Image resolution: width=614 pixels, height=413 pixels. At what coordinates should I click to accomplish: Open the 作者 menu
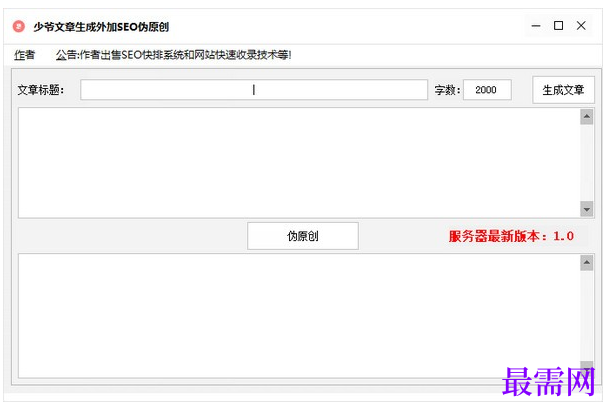(25, 55)
